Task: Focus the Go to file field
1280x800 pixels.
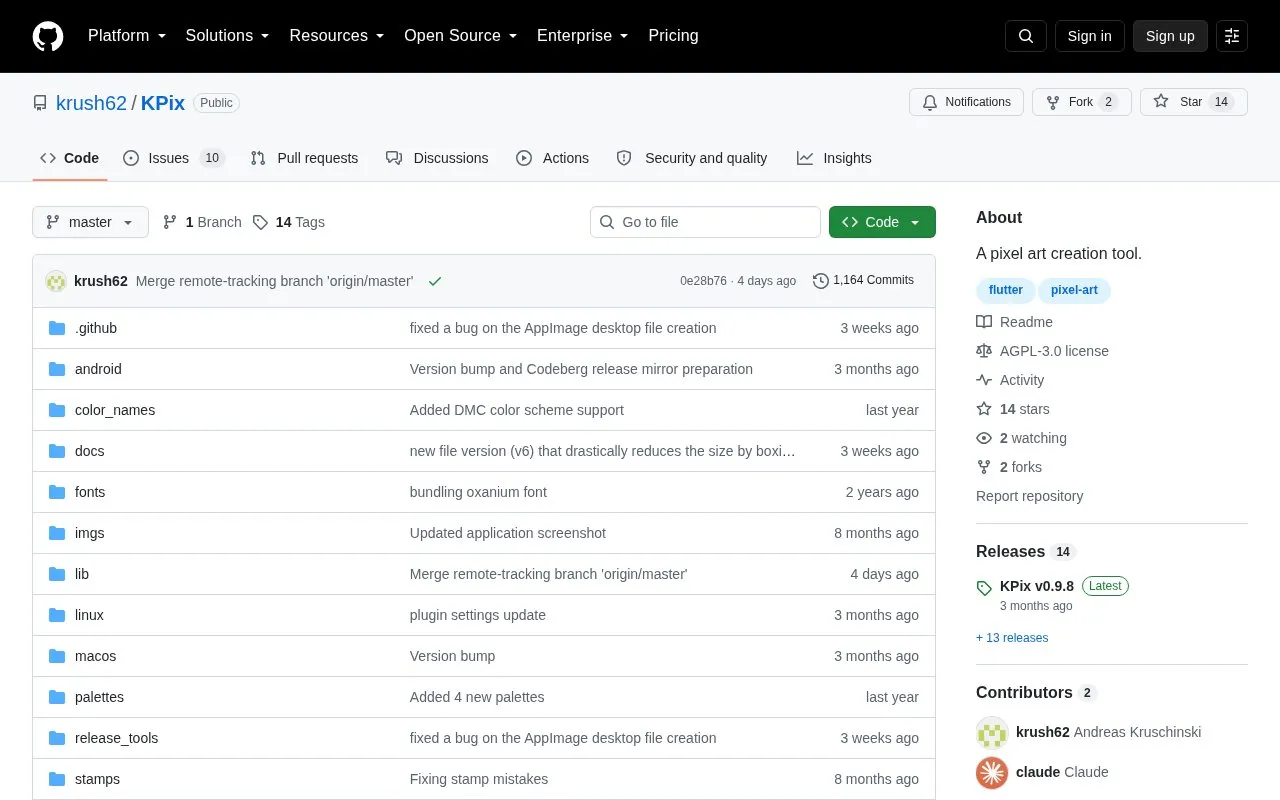Action: click(x=705, y=222)
